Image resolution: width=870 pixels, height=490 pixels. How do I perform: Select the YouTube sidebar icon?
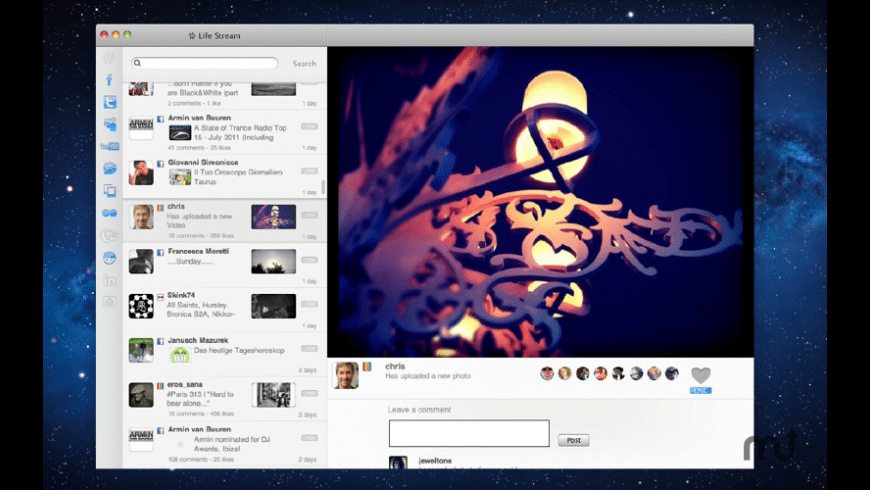click(x=110, y=147)
